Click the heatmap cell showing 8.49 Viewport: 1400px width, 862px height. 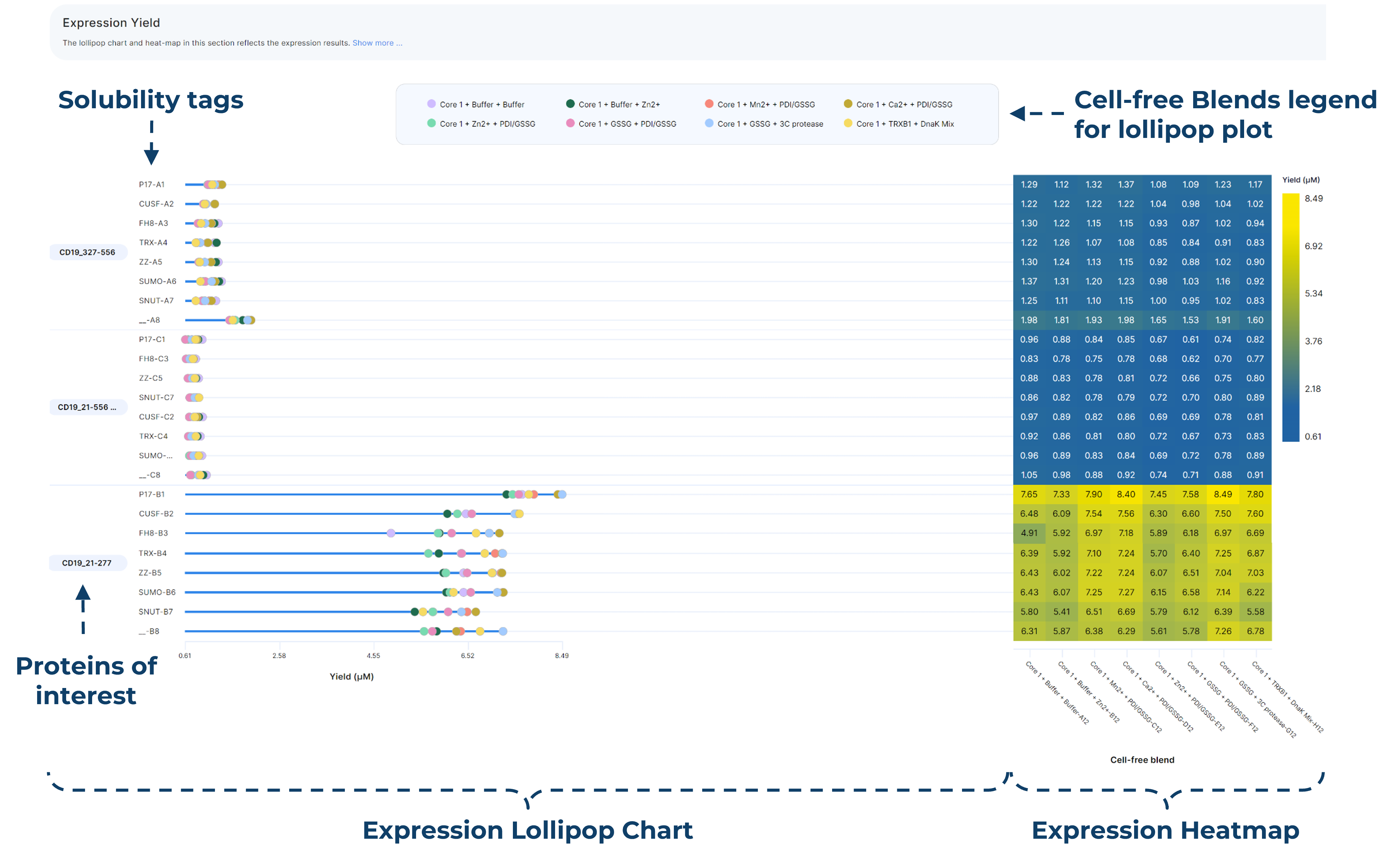point(1223,494)
